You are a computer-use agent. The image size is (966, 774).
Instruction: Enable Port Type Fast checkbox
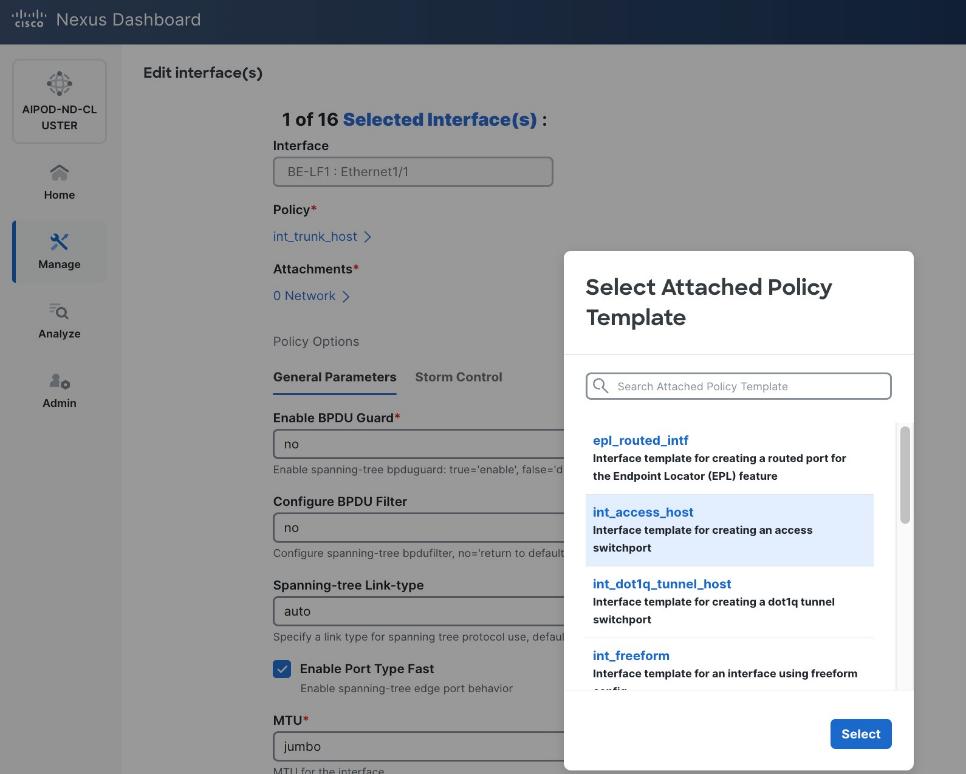point(282,668)
